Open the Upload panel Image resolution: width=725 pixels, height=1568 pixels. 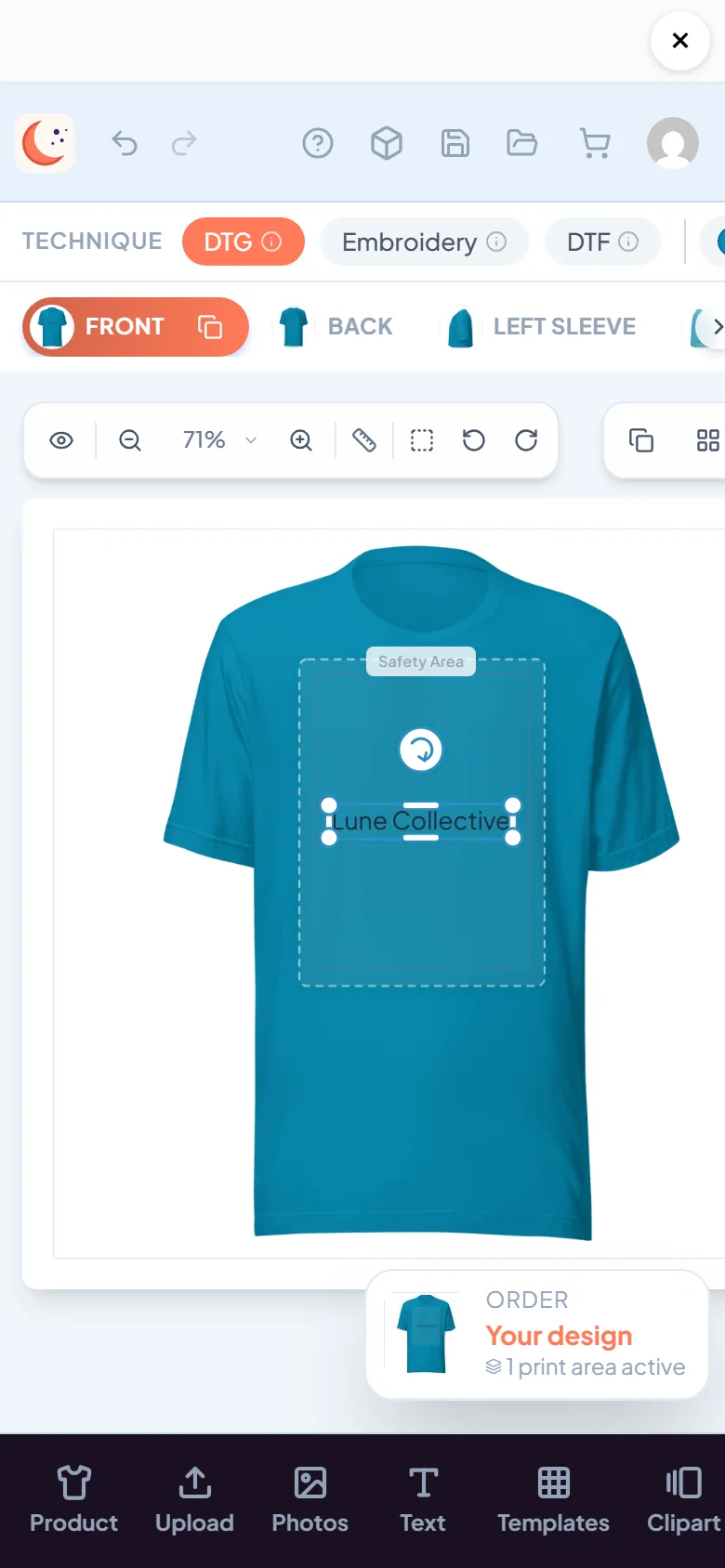tap(195, 1499)
